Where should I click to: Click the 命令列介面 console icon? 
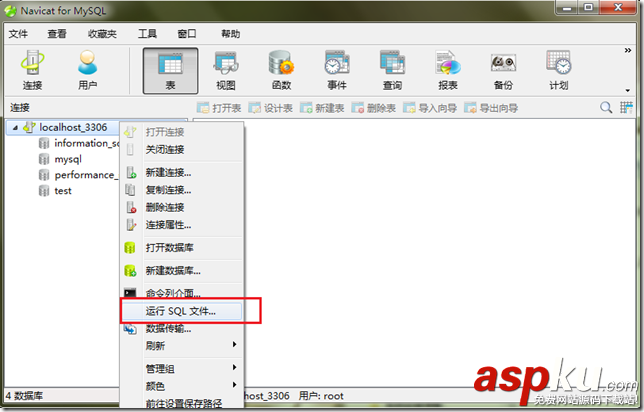click(130, 293)
